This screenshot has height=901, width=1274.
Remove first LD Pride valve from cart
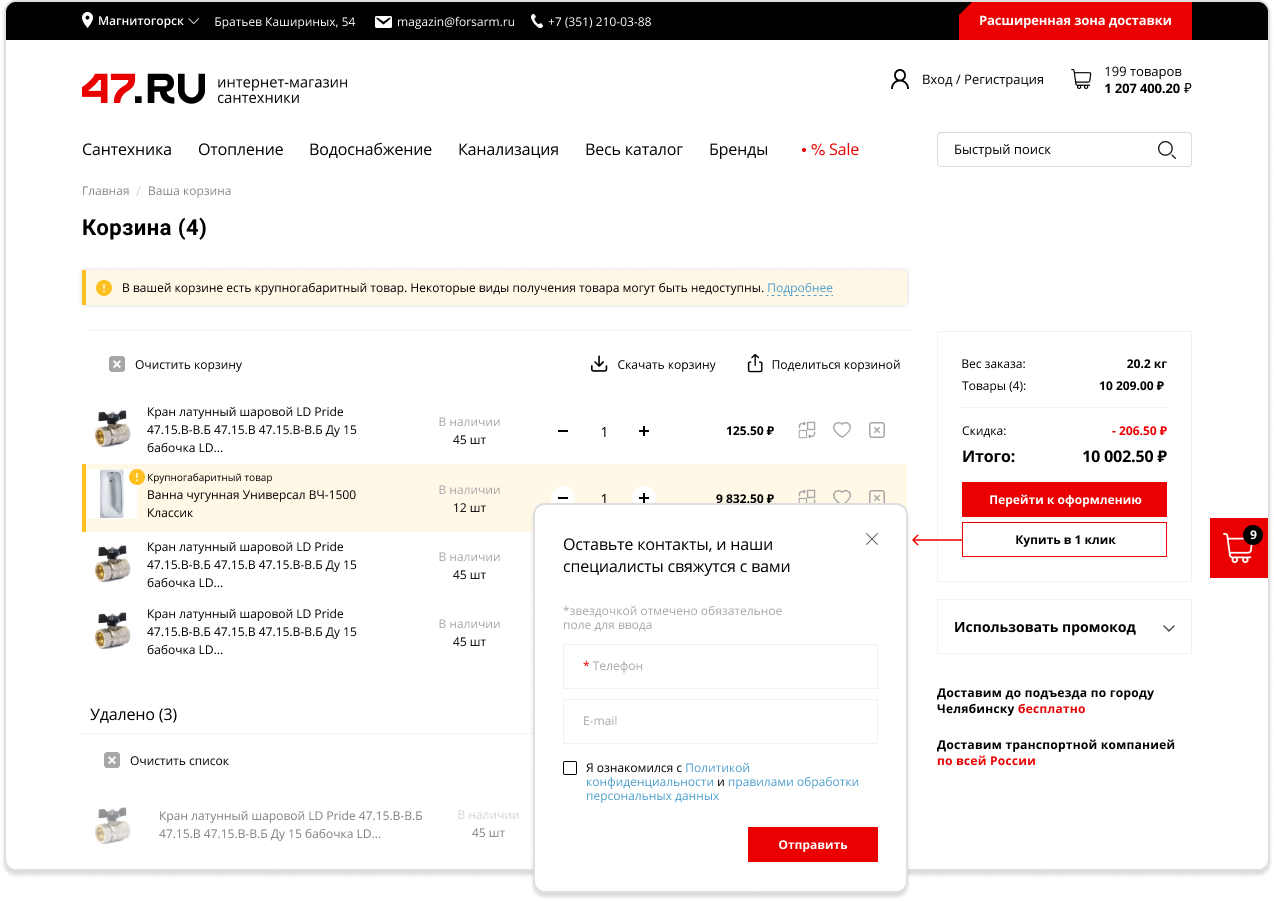coord(876,430)
